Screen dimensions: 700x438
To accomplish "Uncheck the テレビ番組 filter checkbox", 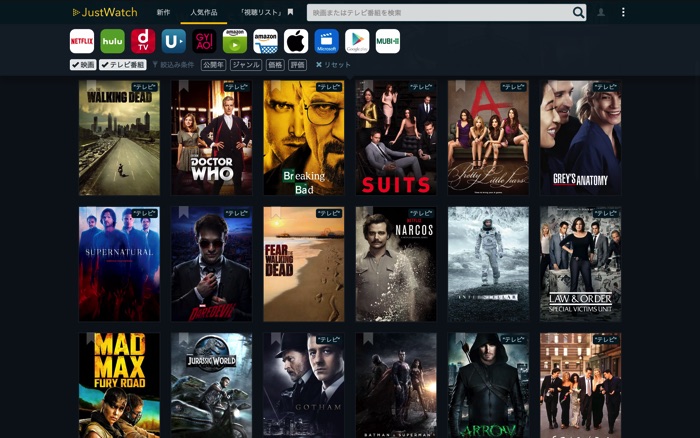I will point(123,65).
